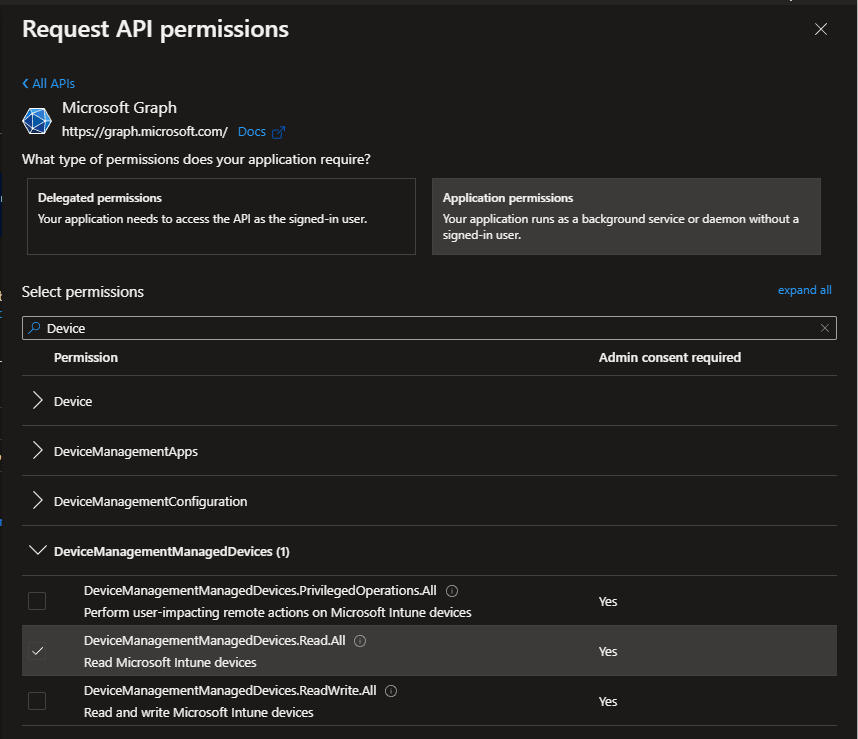Select Delegated permissions type

220,216
